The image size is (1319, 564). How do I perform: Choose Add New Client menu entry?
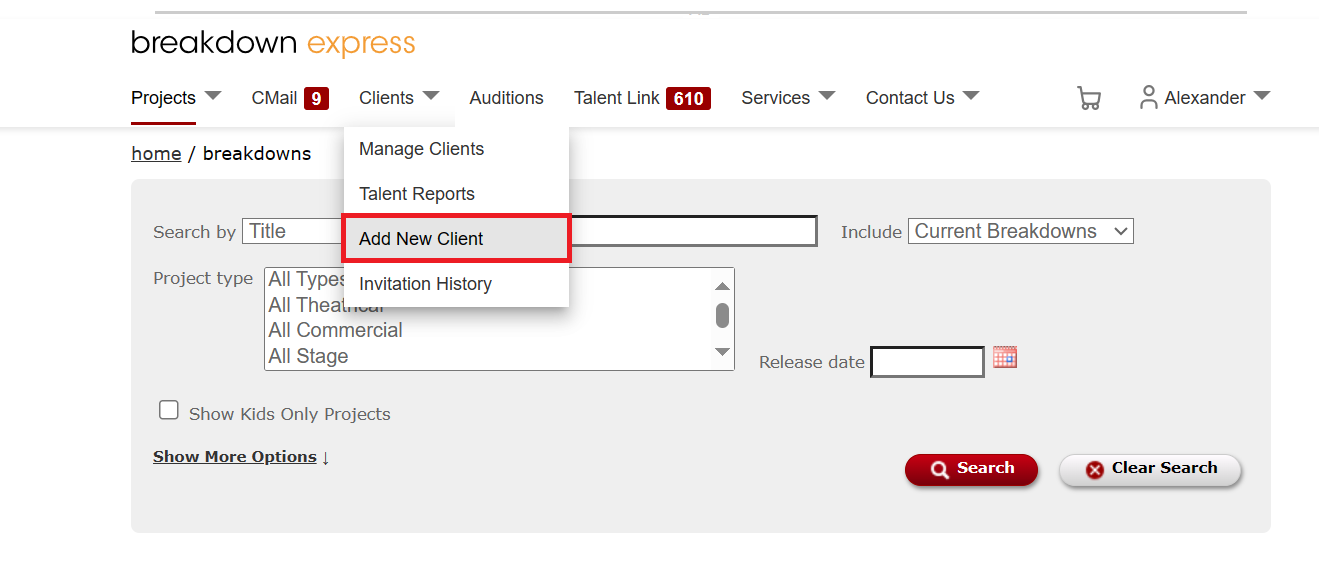click(x=456, y=239)
